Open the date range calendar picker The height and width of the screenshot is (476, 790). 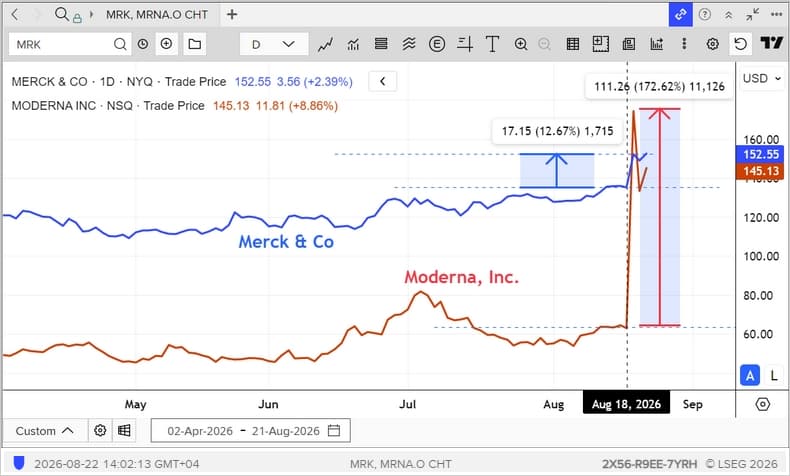pyautogui.click(x=334, y=431)
